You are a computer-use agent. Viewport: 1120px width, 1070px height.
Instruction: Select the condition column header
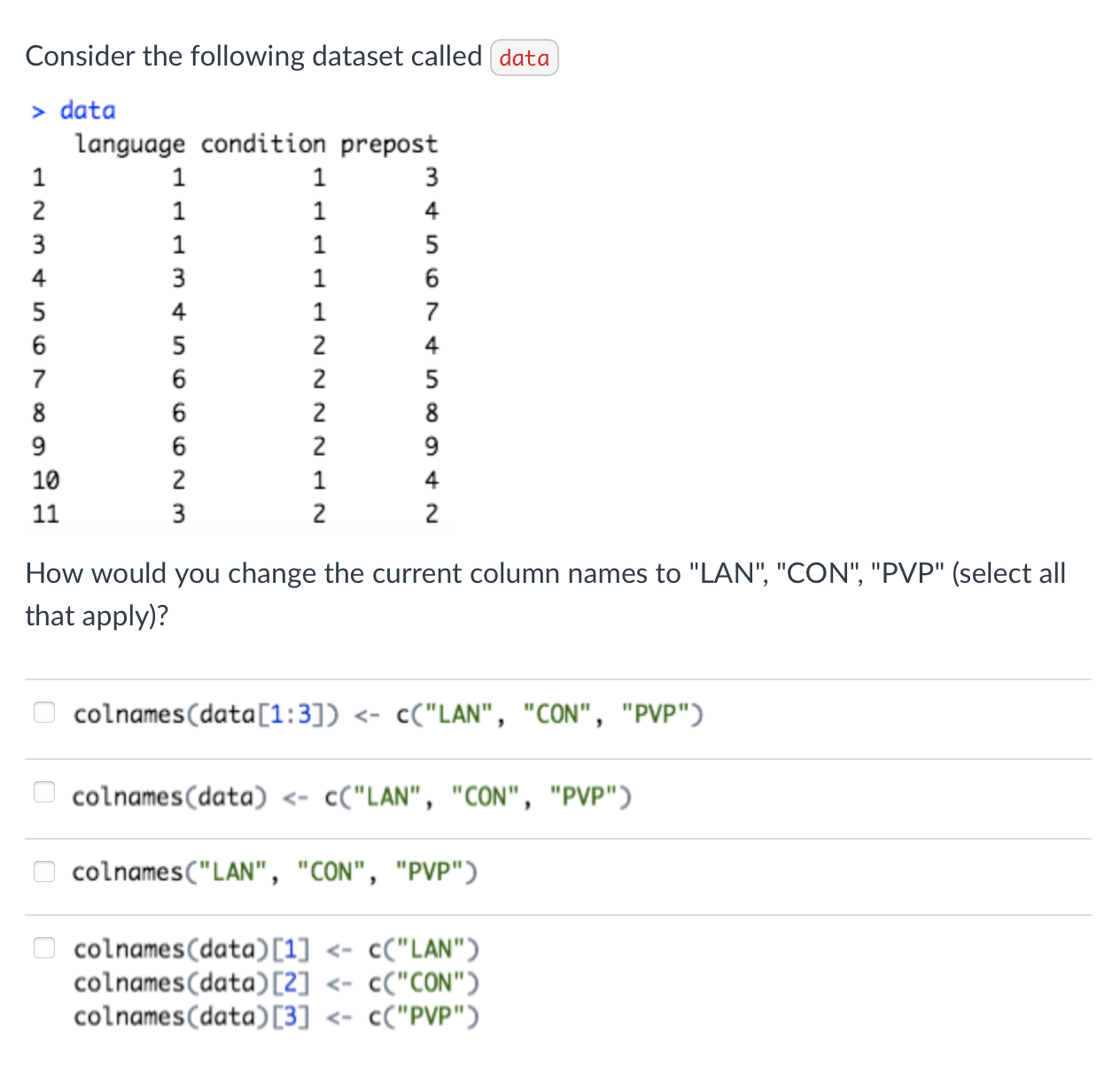[263, 143]
